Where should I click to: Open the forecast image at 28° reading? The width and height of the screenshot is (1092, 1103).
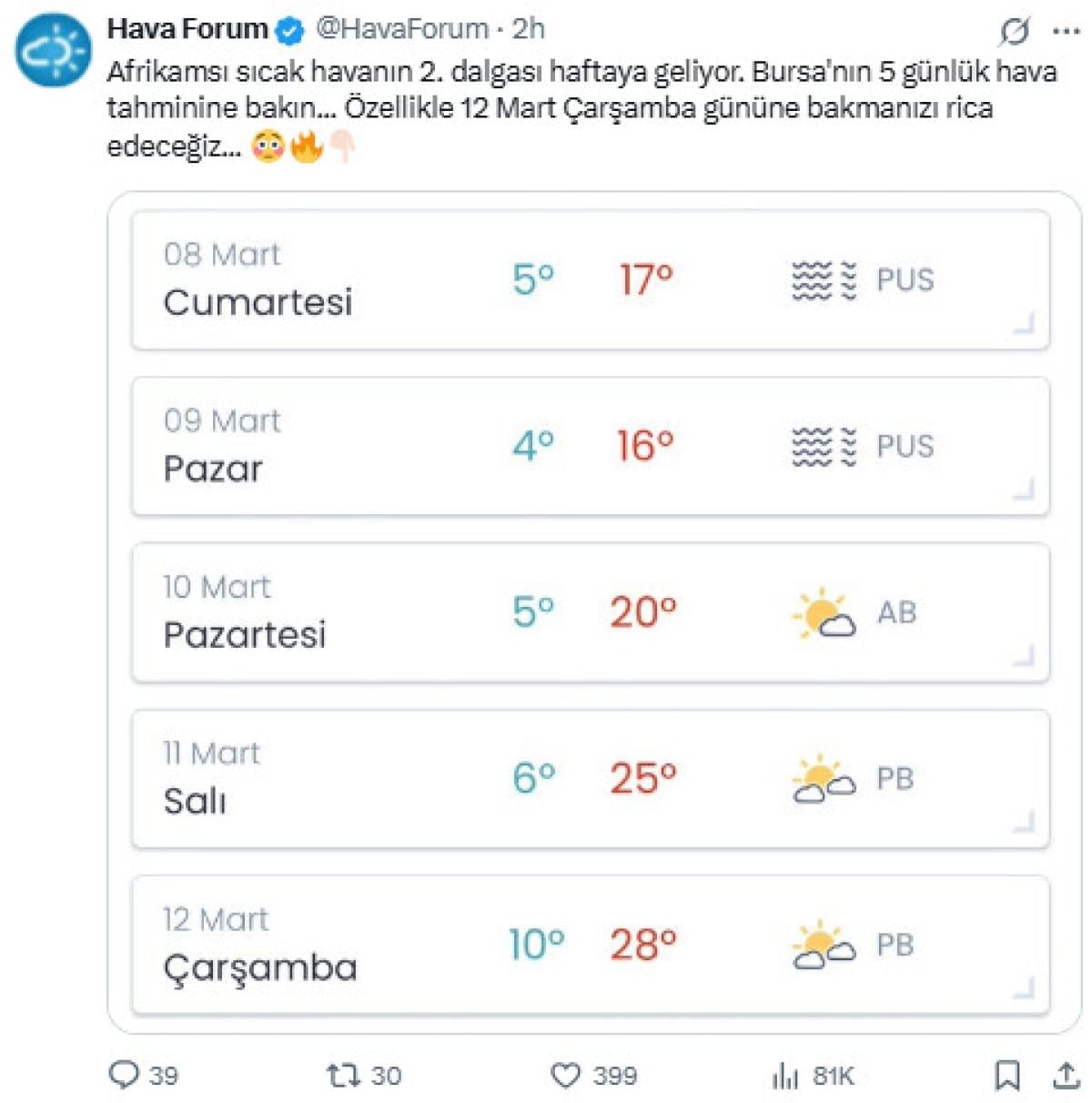tap(643, 945)
